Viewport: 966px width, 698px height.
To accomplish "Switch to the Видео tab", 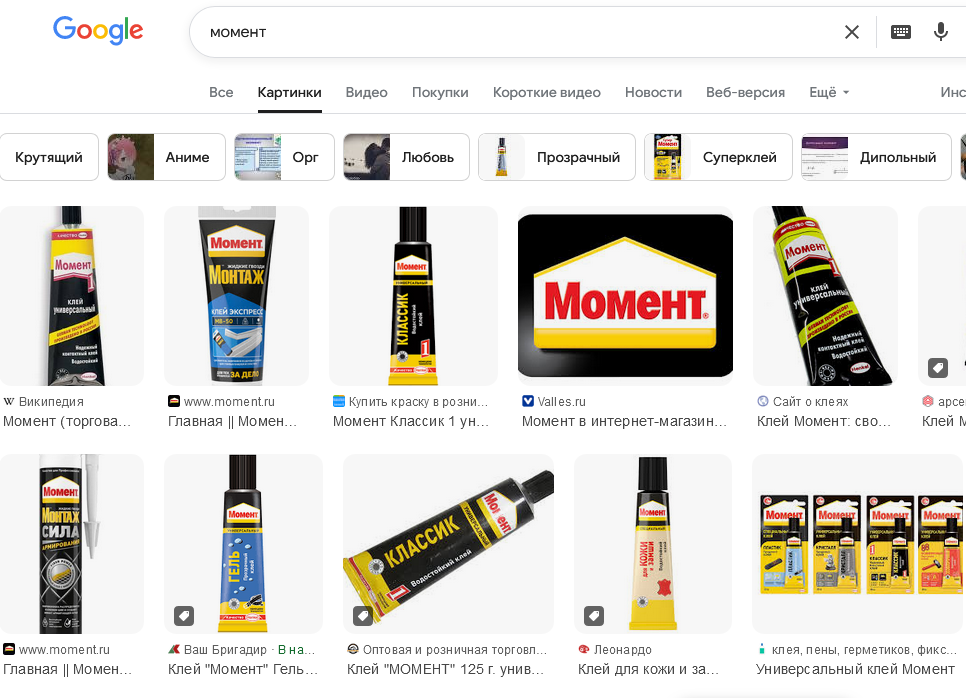I will (366, 92).
